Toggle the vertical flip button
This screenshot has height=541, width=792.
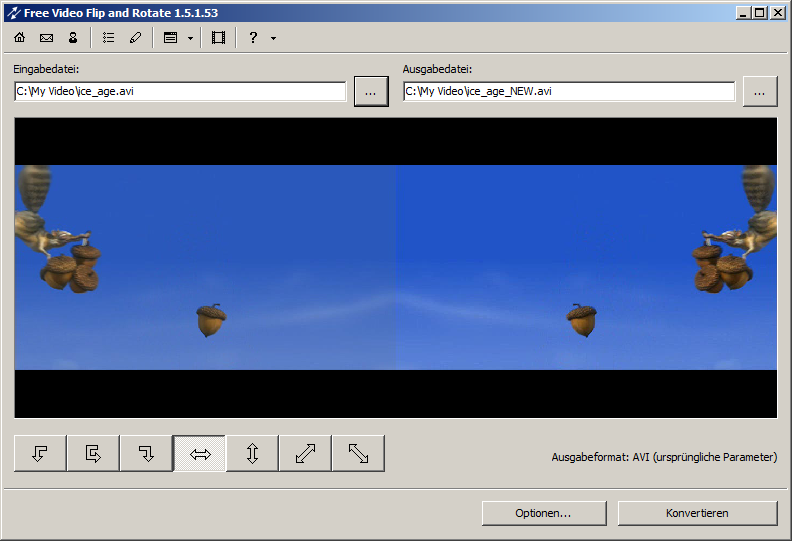pos(252,453)
